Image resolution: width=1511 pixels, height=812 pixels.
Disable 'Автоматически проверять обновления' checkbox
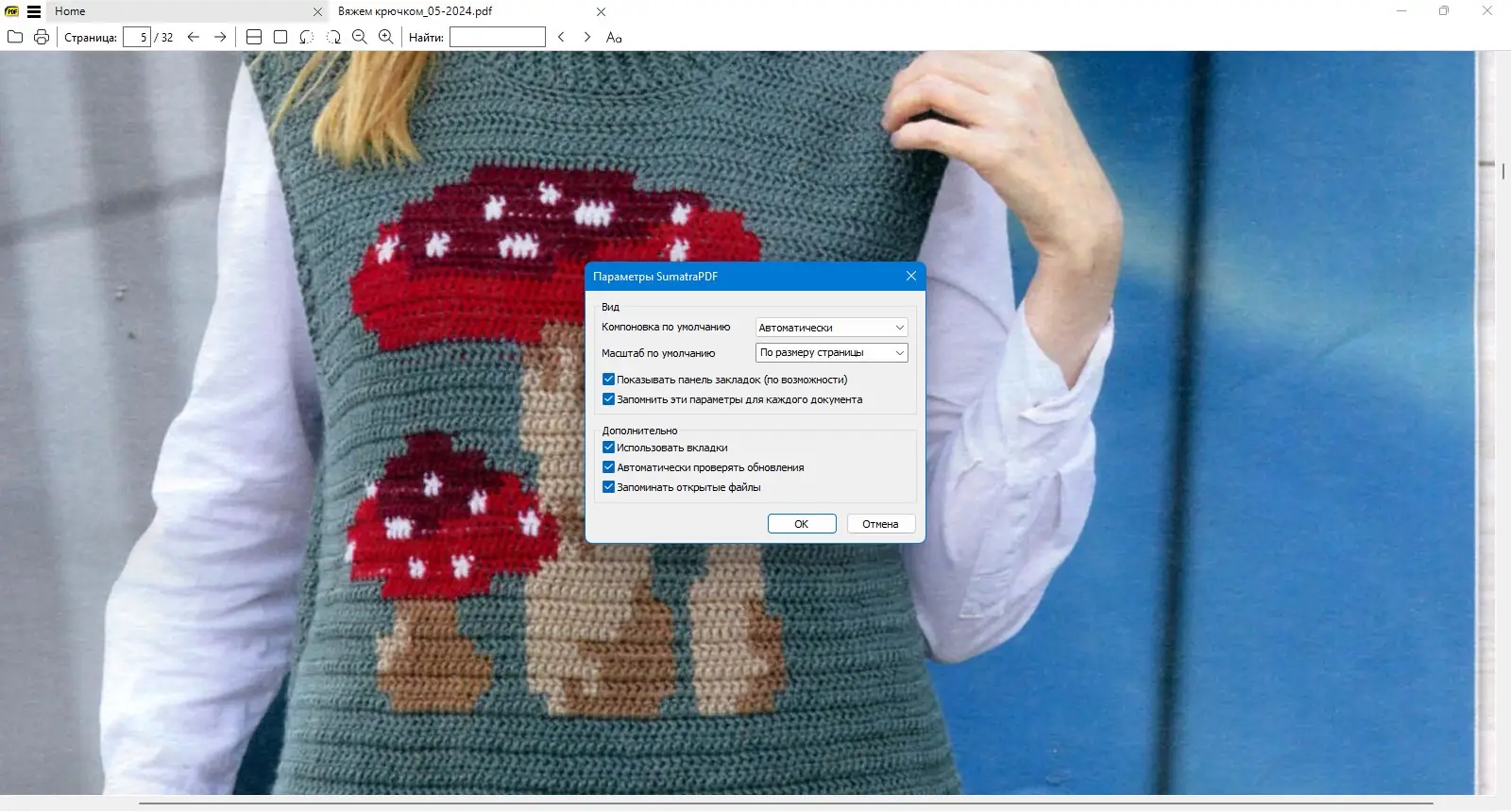point(608,467)
